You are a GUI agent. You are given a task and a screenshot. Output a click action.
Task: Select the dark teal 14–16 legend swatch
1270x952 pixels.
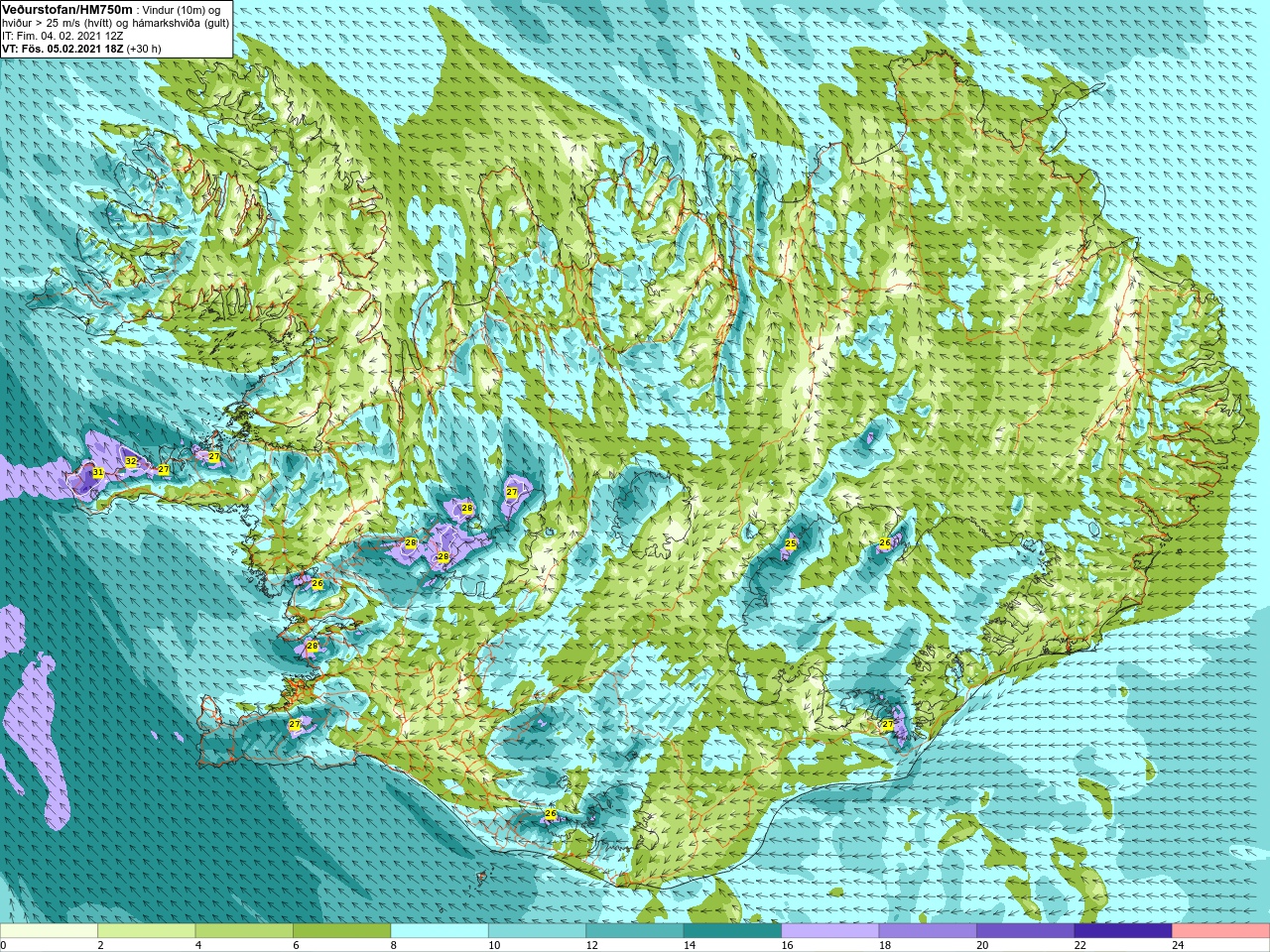pos(732,931)
